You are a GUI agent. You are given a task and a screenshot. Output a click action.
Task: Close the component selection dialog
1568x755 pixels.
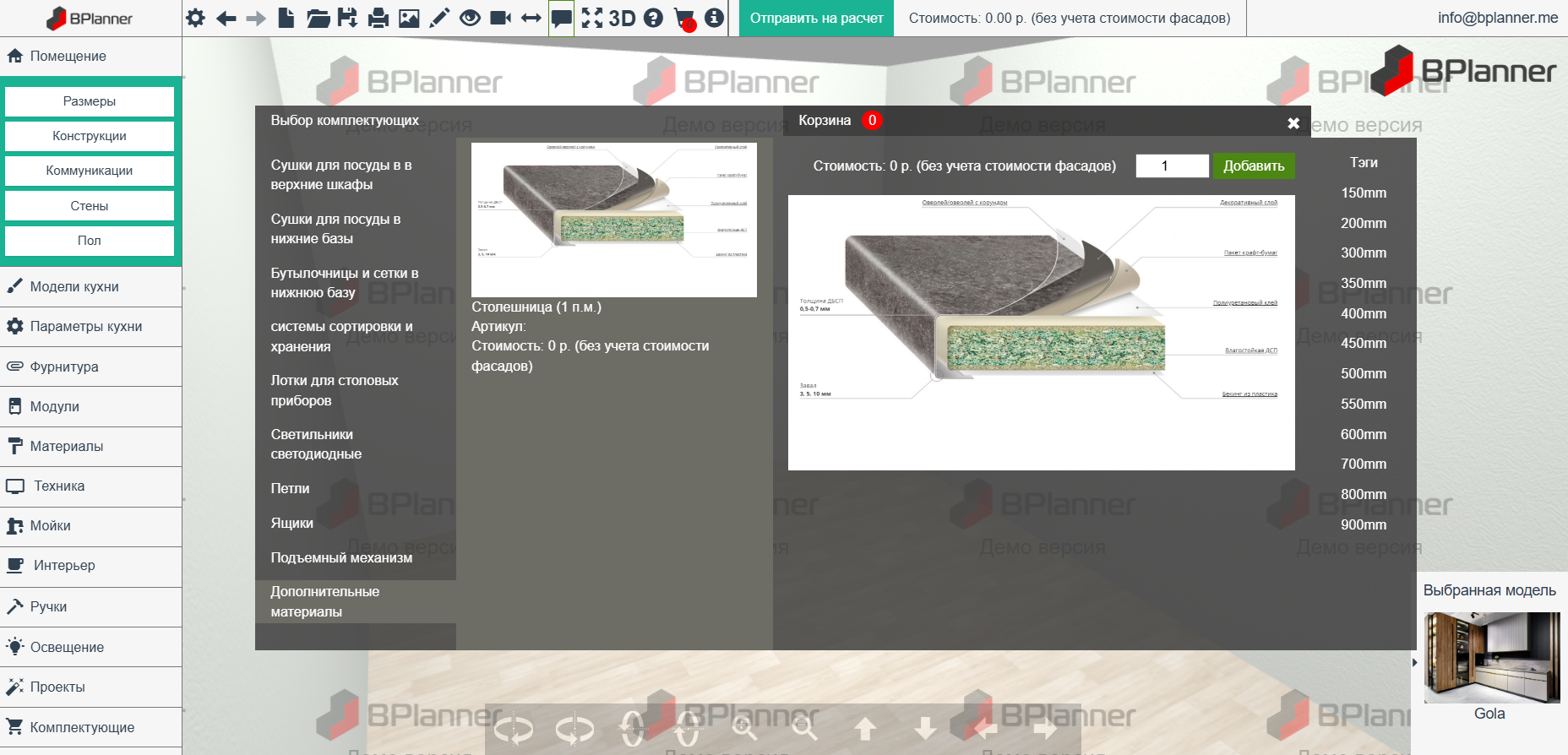(x=1293, y=123)
